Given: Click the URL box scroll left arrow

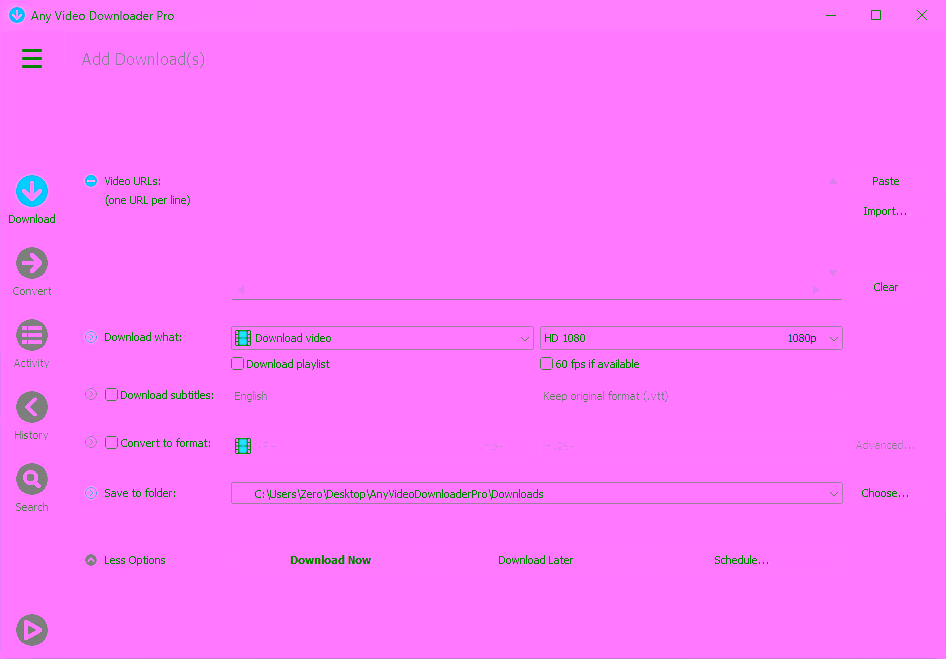Looking at the screenshot, I should click(241, 290).
